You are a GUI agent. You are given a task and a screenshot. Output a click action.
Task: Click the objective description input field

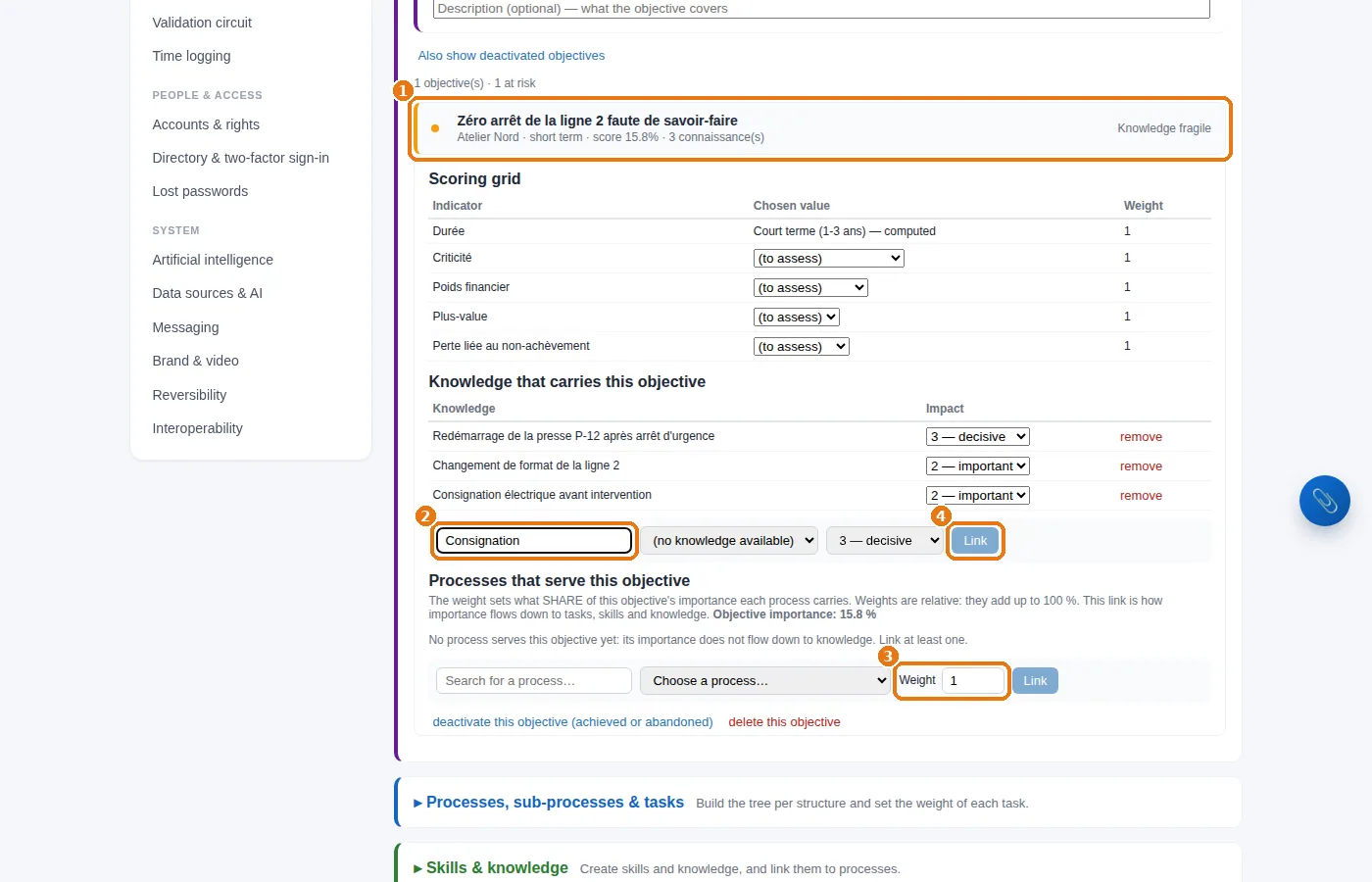click(821, 9)
